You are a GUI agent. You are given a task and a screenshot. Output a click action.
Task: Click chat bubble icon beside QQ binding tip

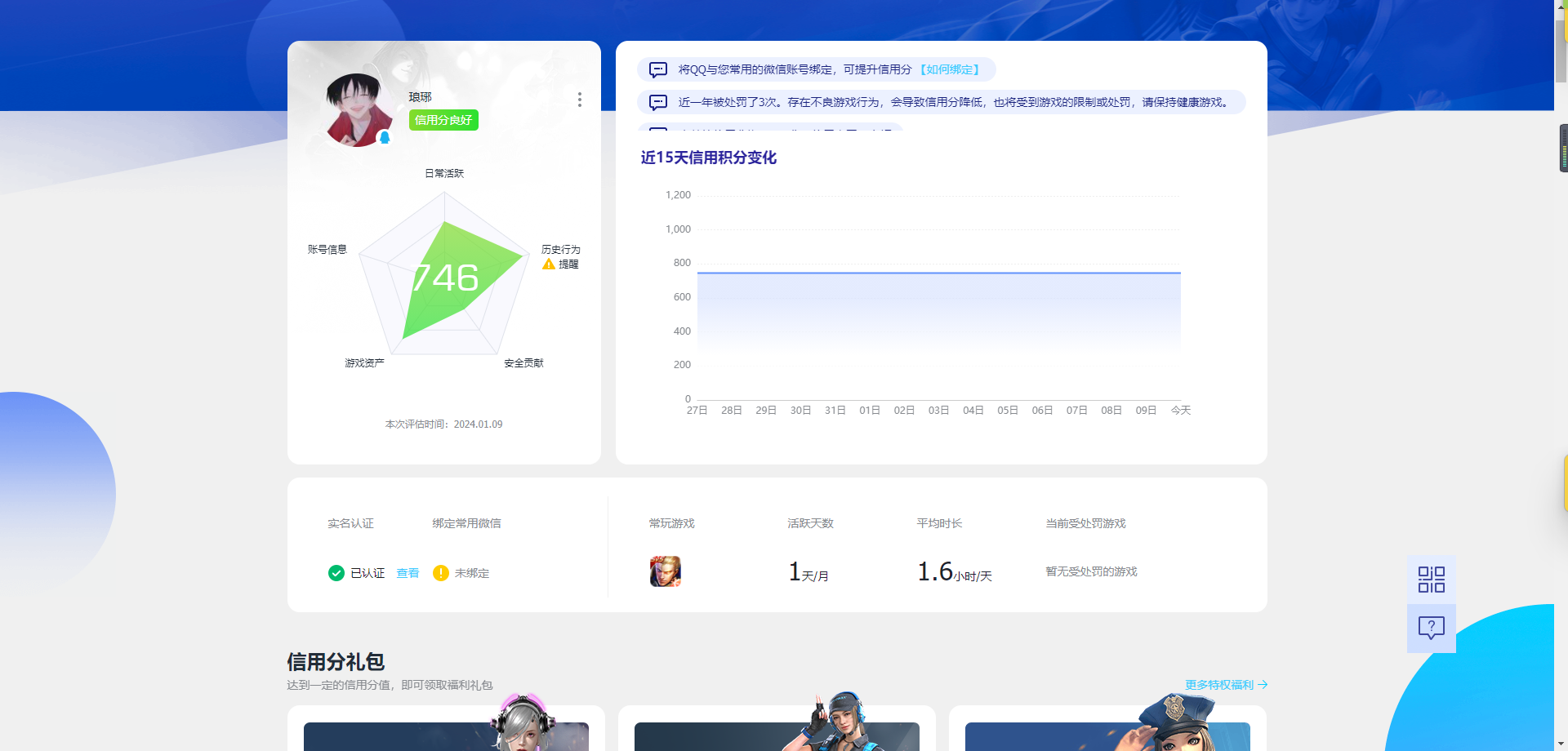pos(658,69)
